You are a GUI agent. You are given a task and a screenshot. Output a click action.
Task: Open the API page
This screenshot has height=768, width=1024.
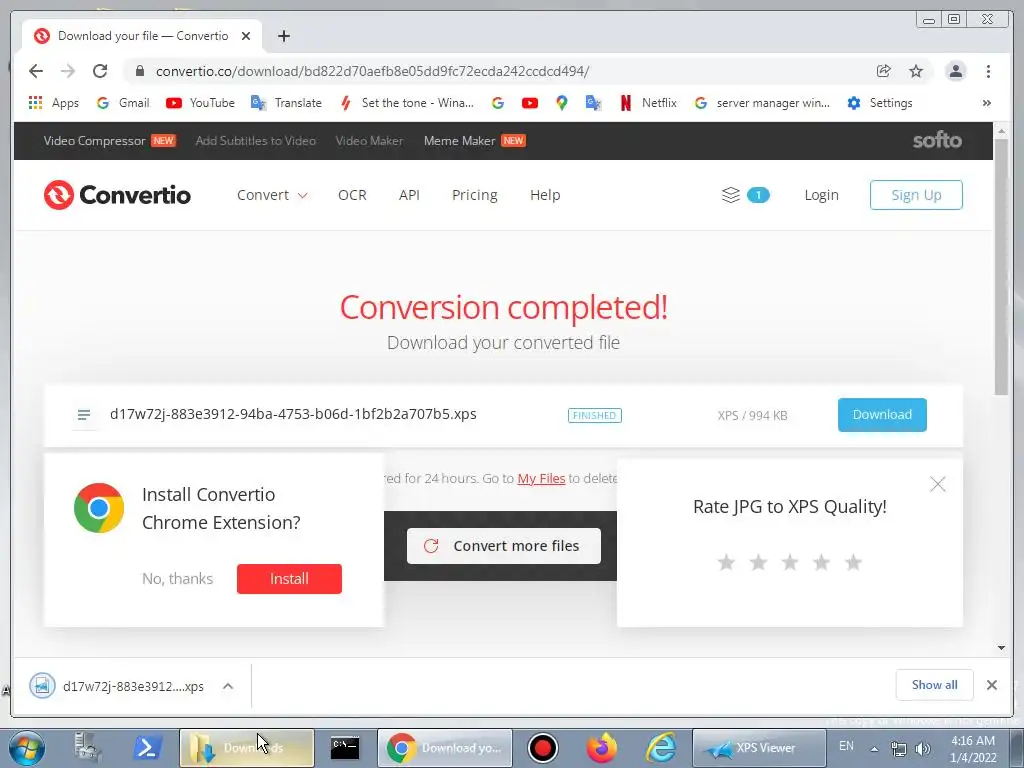(409, 195)
